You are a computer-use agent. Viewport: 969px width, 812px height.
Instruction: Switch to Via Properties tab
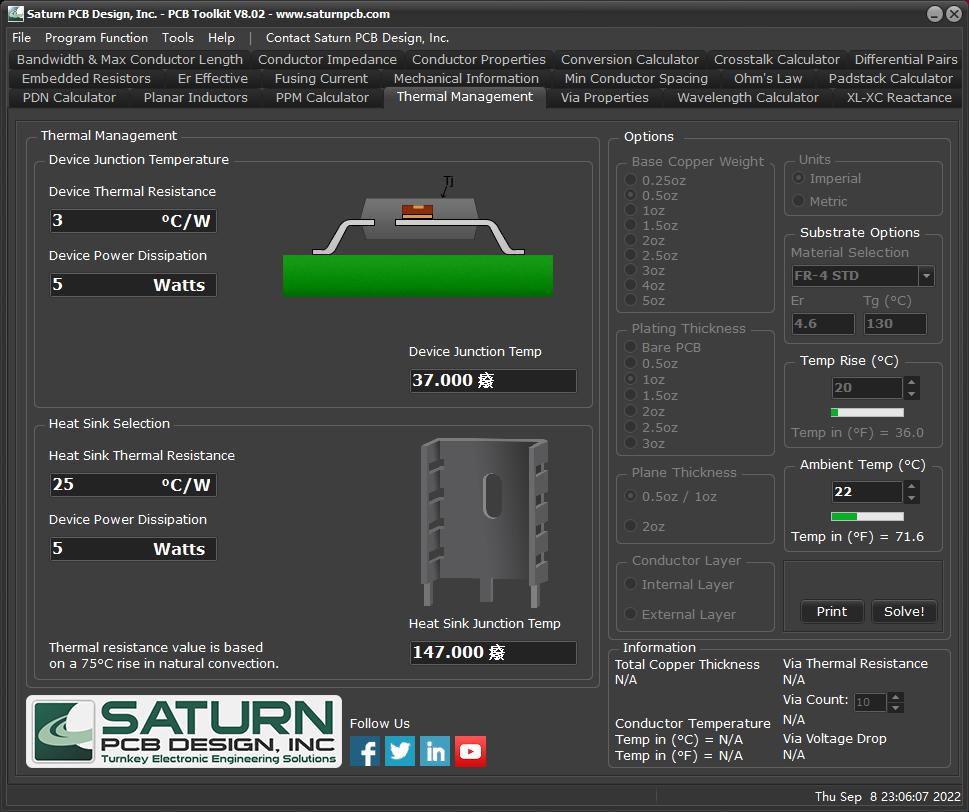604,98
